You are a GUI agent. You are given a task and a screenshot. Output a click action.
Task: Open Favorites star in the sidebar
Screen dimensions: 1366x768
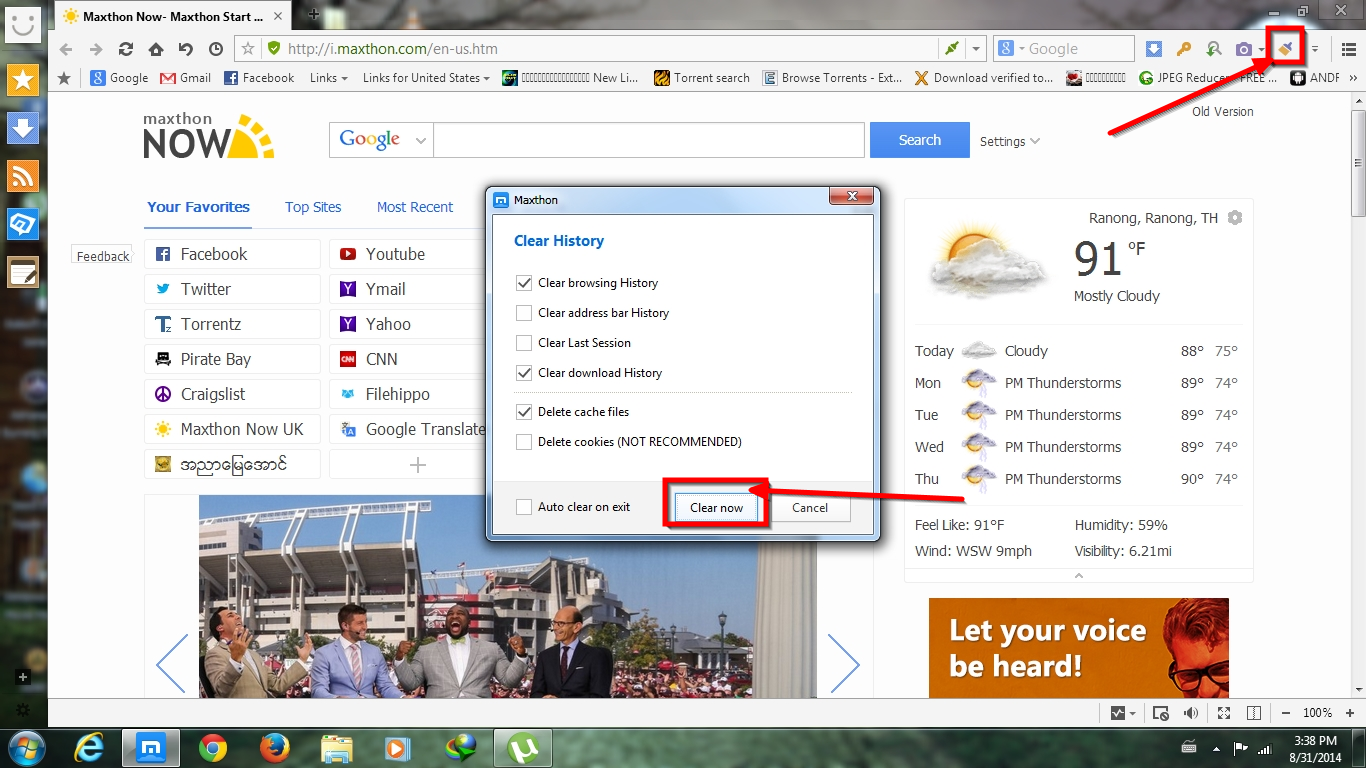point(23,81)
